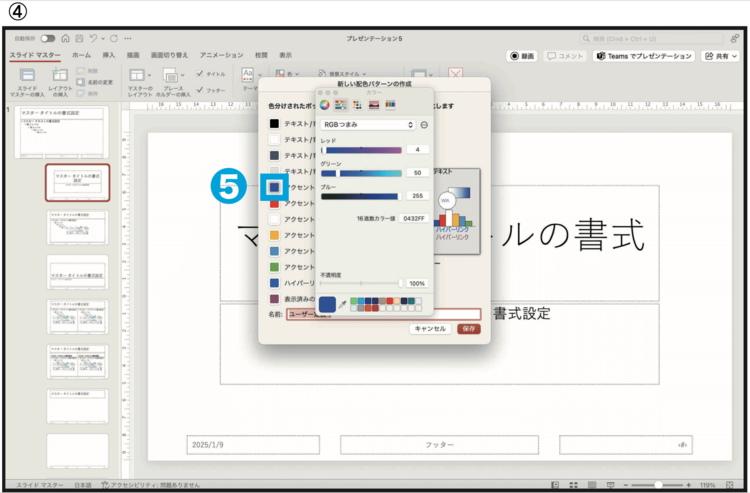This screenshot has height=493, width=750.
Task: Click the 保存 button in the dialog
Action: coord(469,329)
